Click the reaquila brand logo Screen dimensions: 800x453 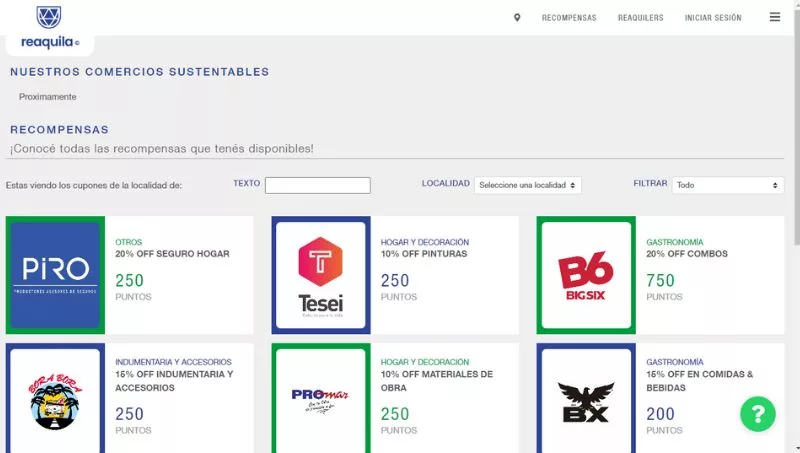(x=50, y=43)
